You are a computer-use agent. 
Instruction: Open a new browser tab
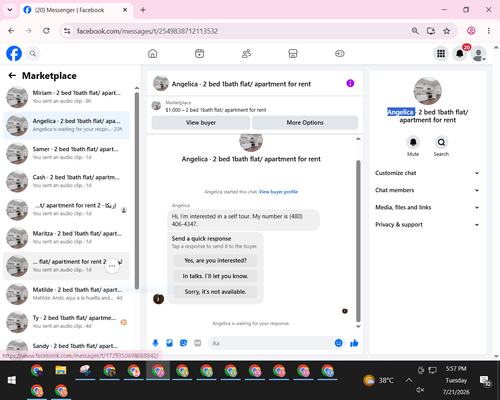point(143,10)
